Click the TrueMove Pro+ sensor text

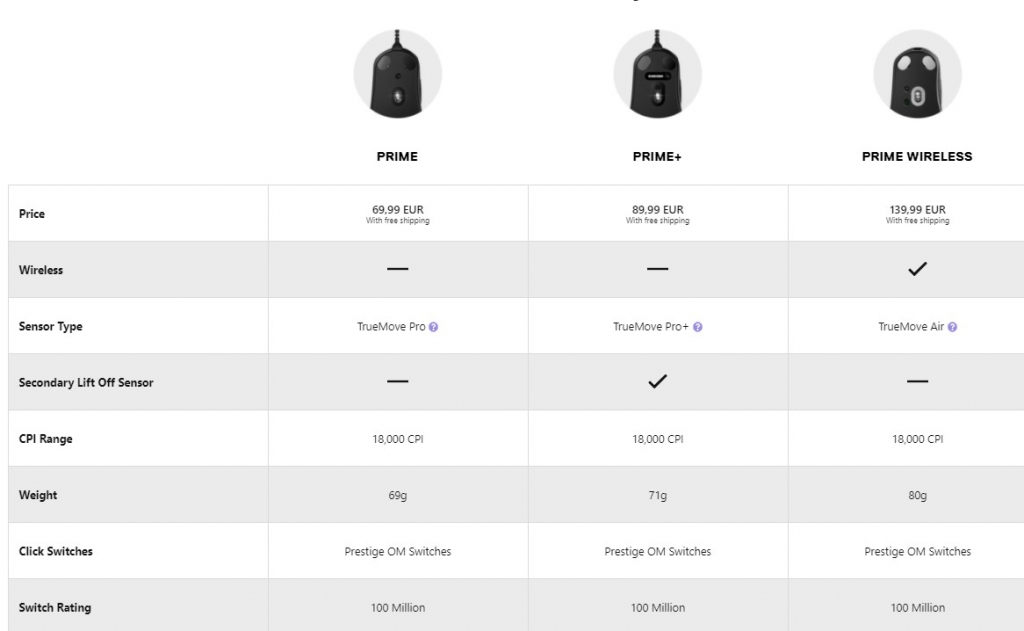(x=650, y=327)
